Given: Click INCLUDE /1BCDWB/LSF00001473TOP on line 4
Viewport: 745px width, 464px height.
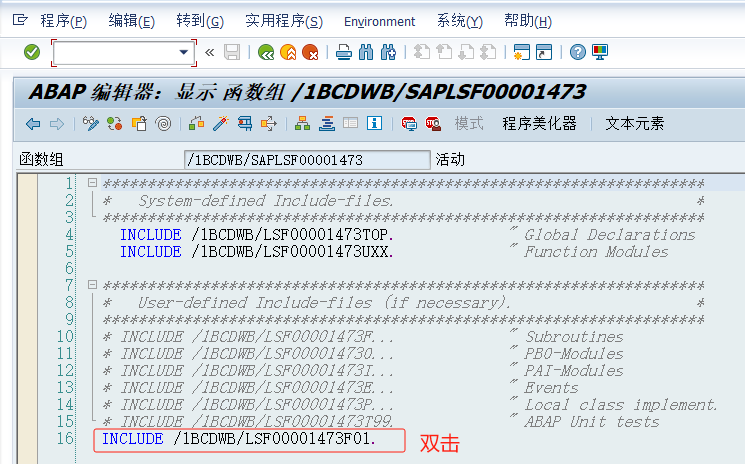Looking at the screenshot, I should click(x=257, y=235).
